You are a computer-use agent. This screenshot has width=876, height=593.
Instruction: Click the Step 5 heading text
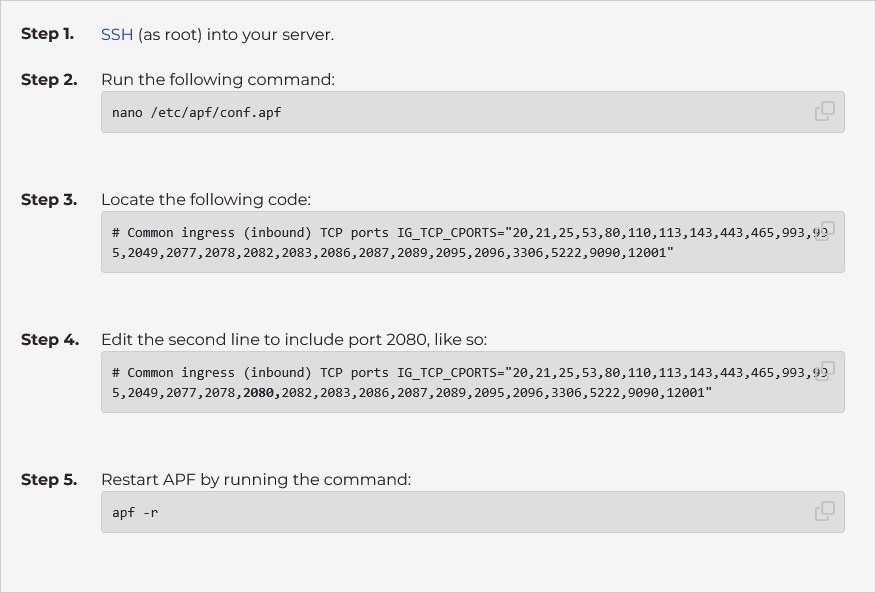(x=48, y=480)
